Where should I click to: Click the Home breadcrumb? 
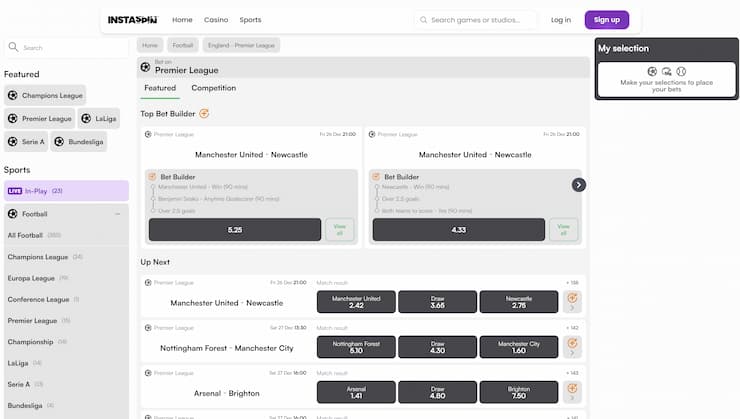coord(150,45)
